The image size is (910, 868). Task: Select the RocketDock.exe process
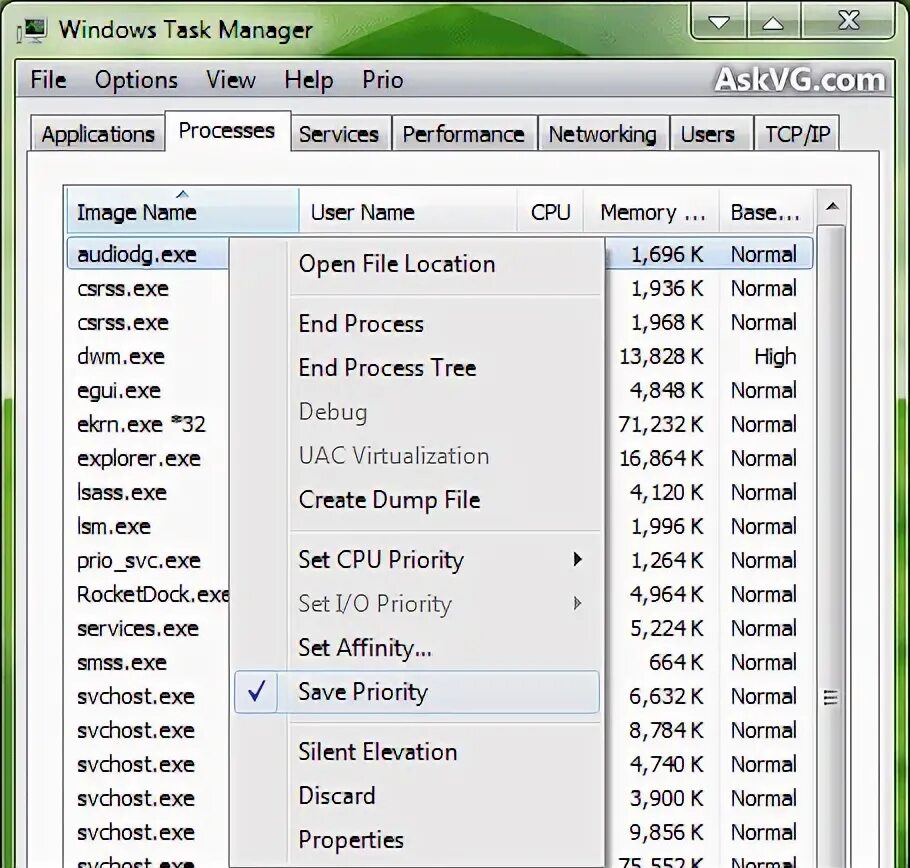point(153,594)
